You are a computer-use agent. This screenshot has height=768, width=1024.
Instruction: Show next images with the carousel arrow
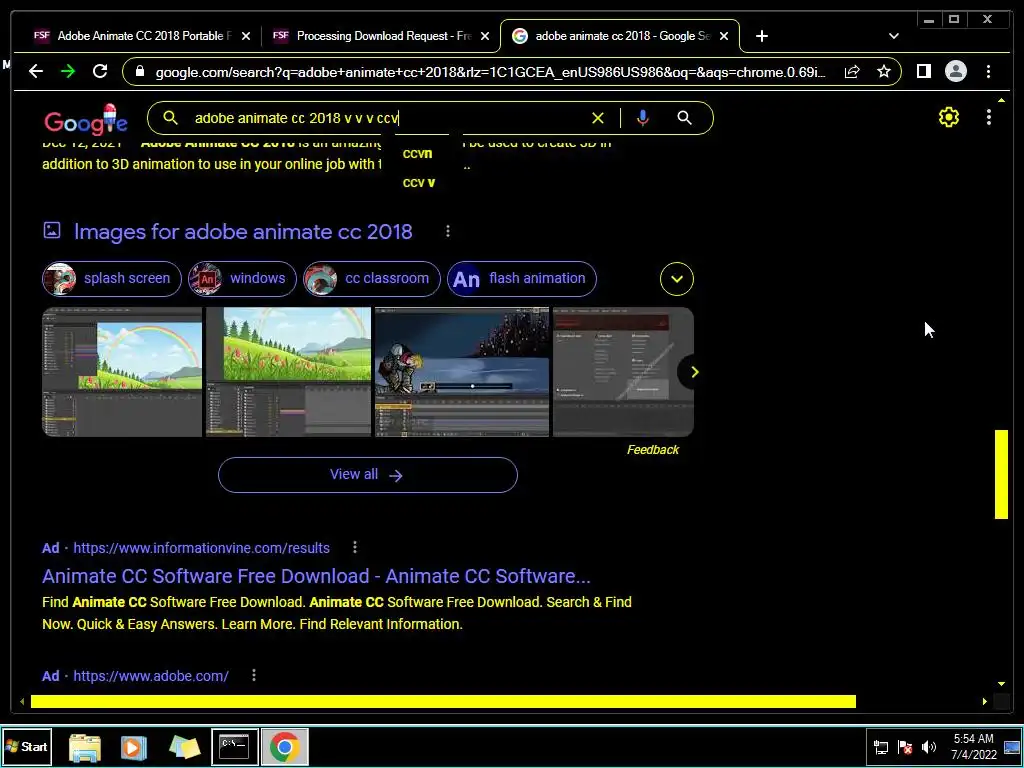[x=694, y=372]
